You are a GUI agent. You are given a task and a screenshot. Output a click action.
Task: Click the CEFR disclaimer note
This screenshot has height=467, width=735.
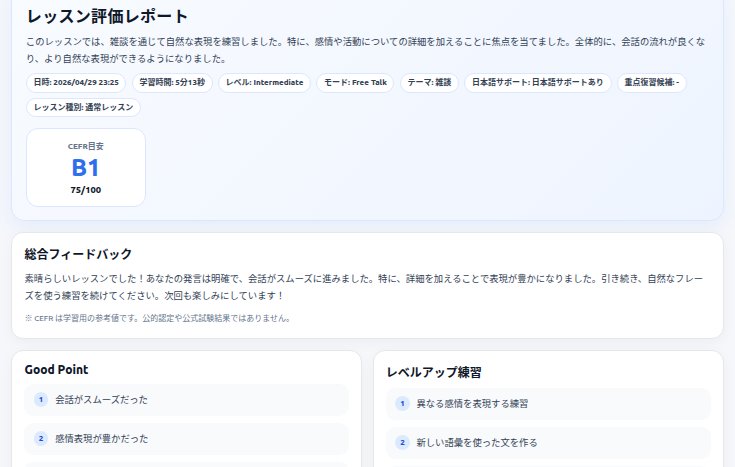click(x=158, y=318)
